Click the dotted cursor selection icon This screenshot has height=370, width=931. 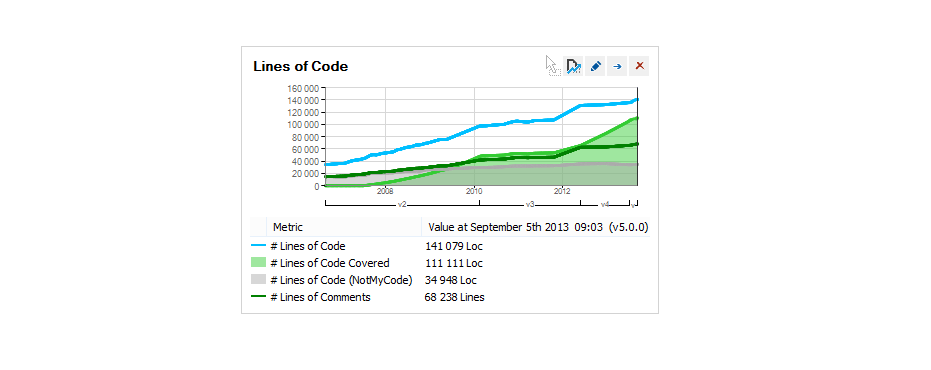553,66
